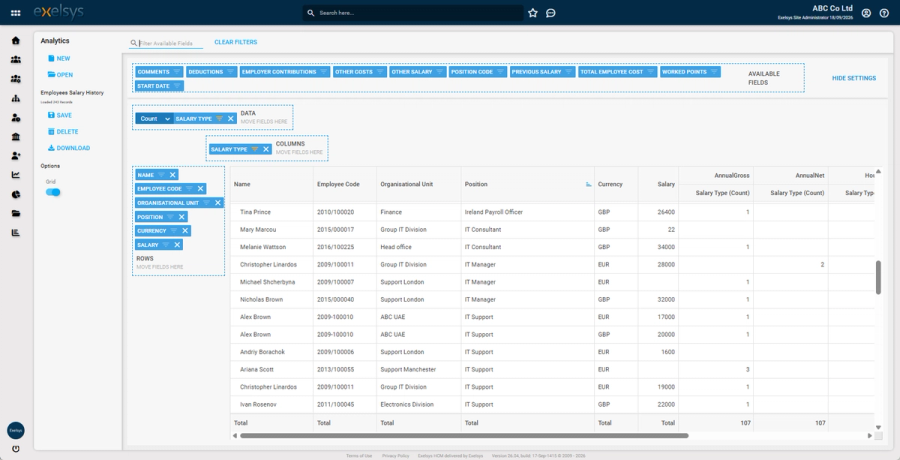Open the apps grid menu
Image resolution: width=900 pixels, height=460 pixels.
point(15,13)
